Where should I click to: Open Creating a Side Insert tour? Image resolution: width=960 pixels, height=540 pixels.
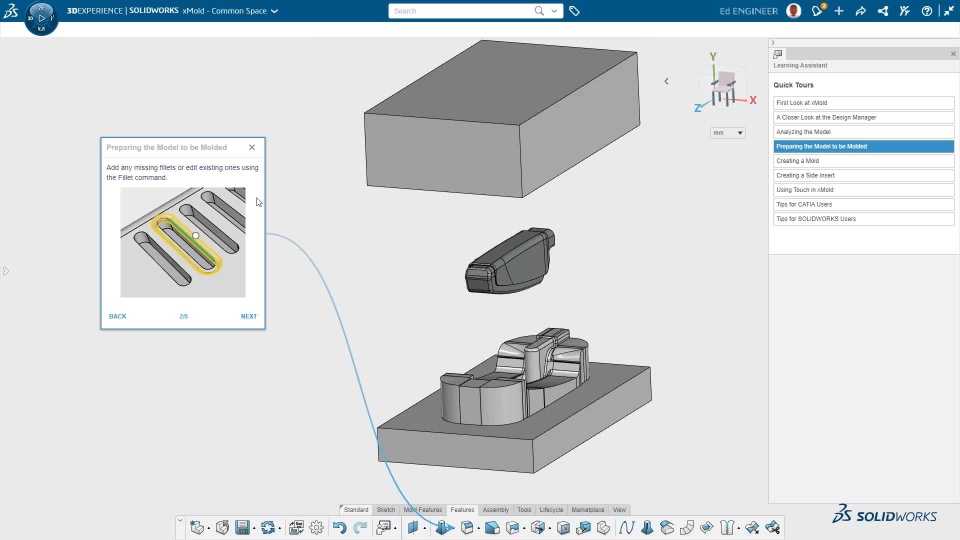pos(863,175)
